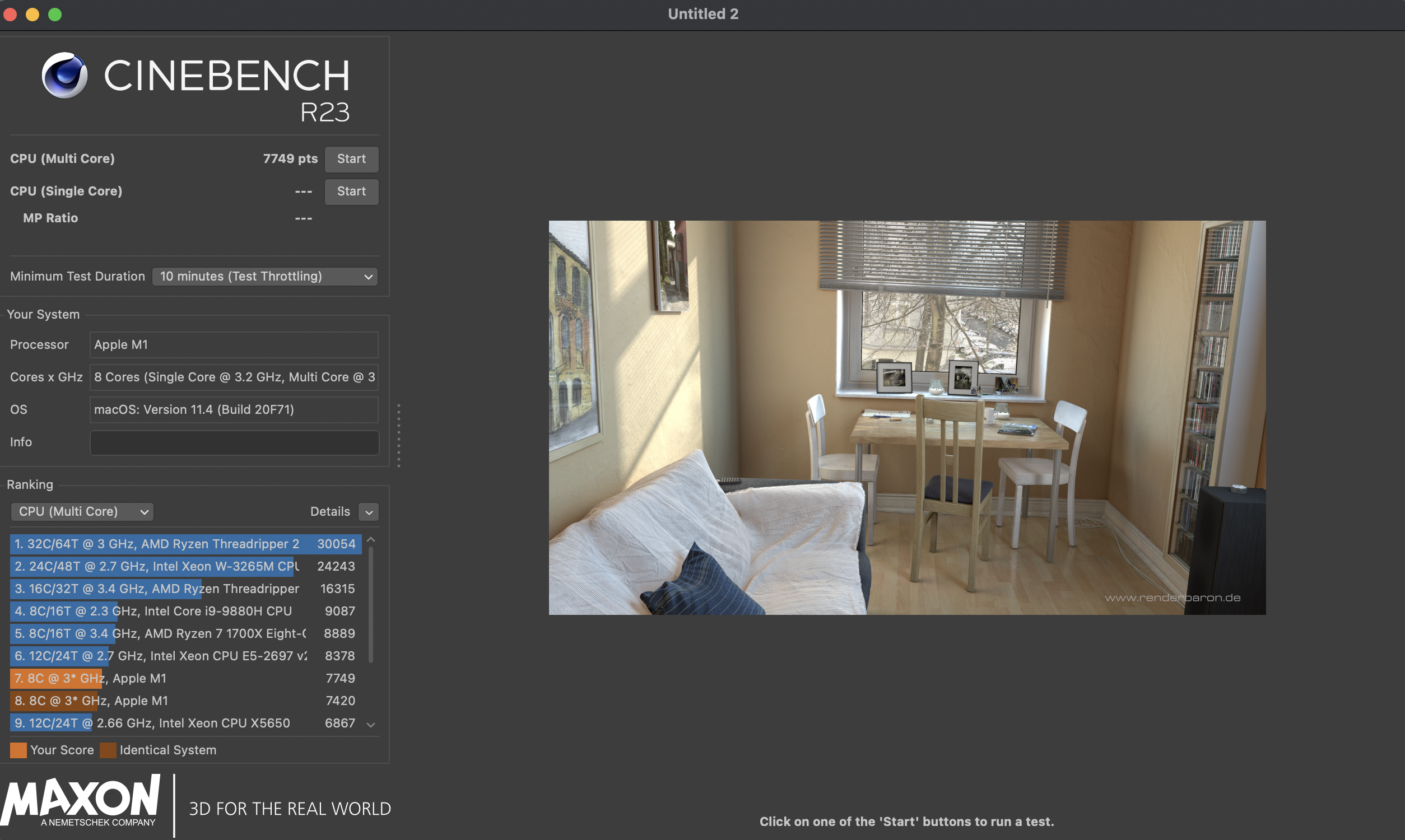Click the empty Info input field
Screen dimensions: 1405x840
[234, 442]
